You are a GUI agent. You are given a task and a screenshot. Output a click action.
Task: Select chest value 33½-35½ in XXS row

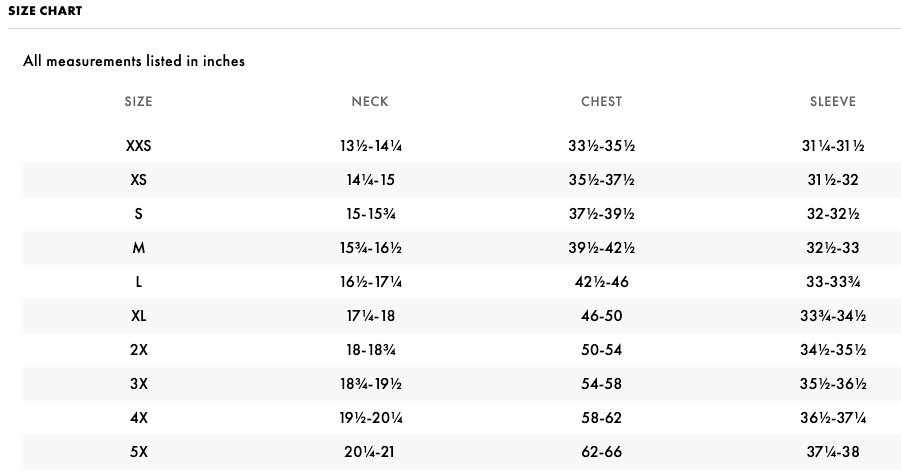602,146
